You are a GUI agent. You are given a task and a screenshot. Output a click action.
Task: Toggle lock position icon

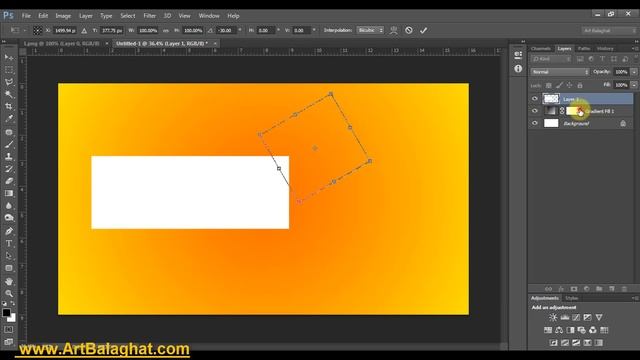coord(569,85)
